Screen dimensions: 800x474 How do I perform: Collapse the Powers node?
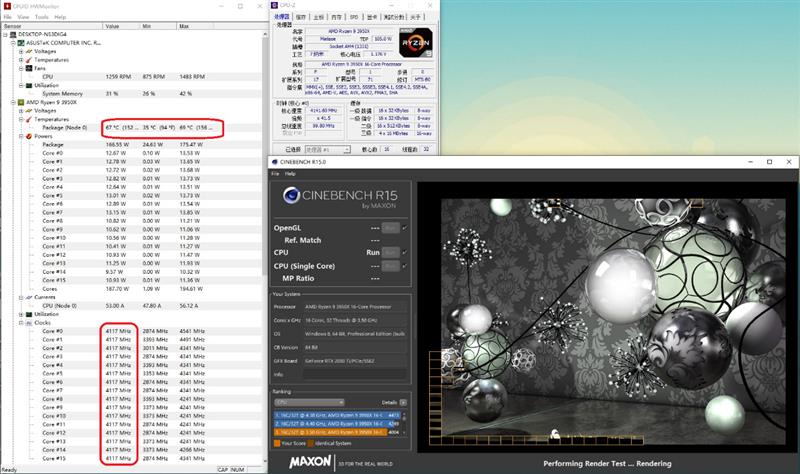coord(21,136)
